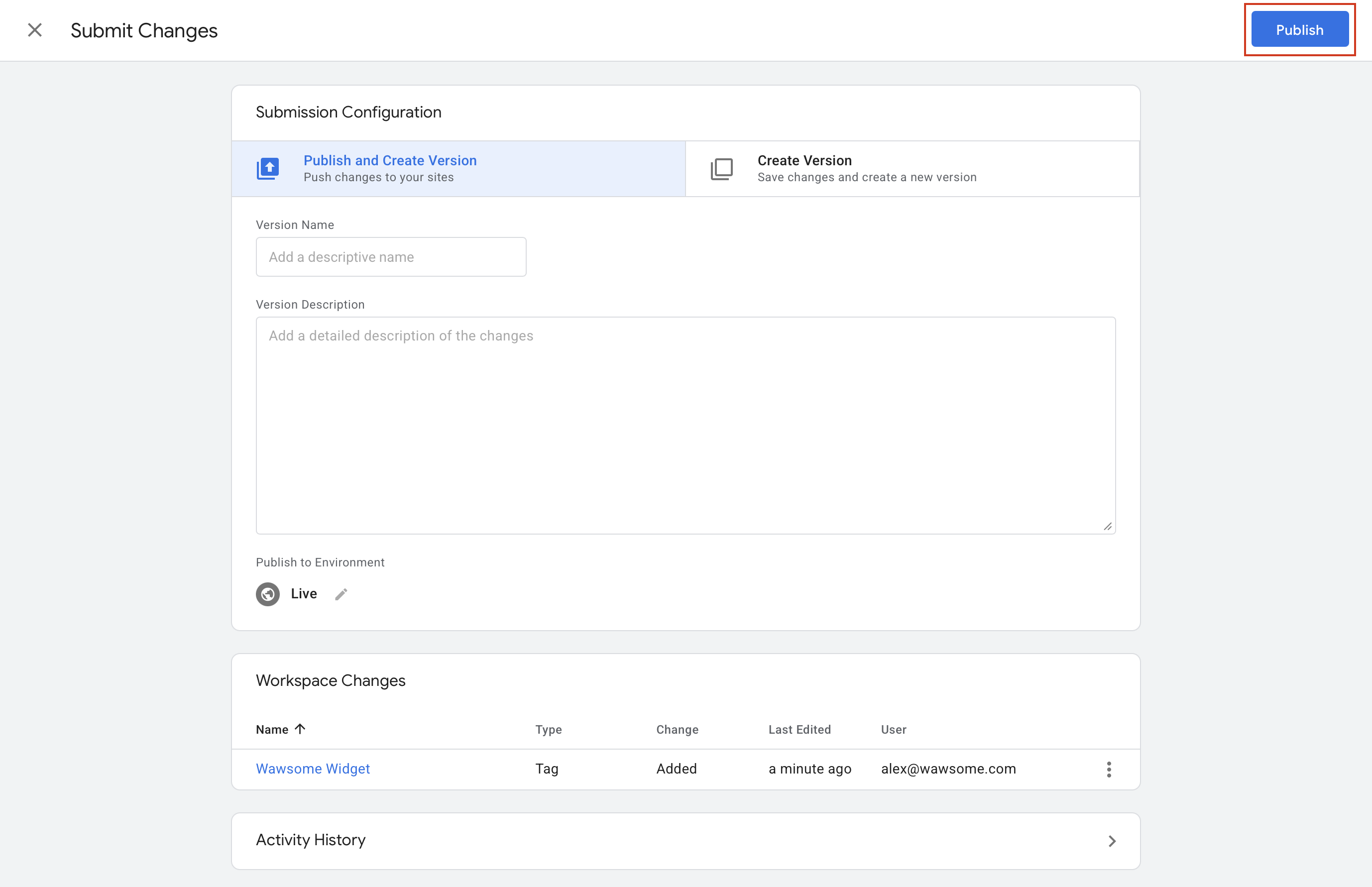This screenshot has height=887, width=1372.
Task: Click into the Version Description text area
Action: coord(686,425)
